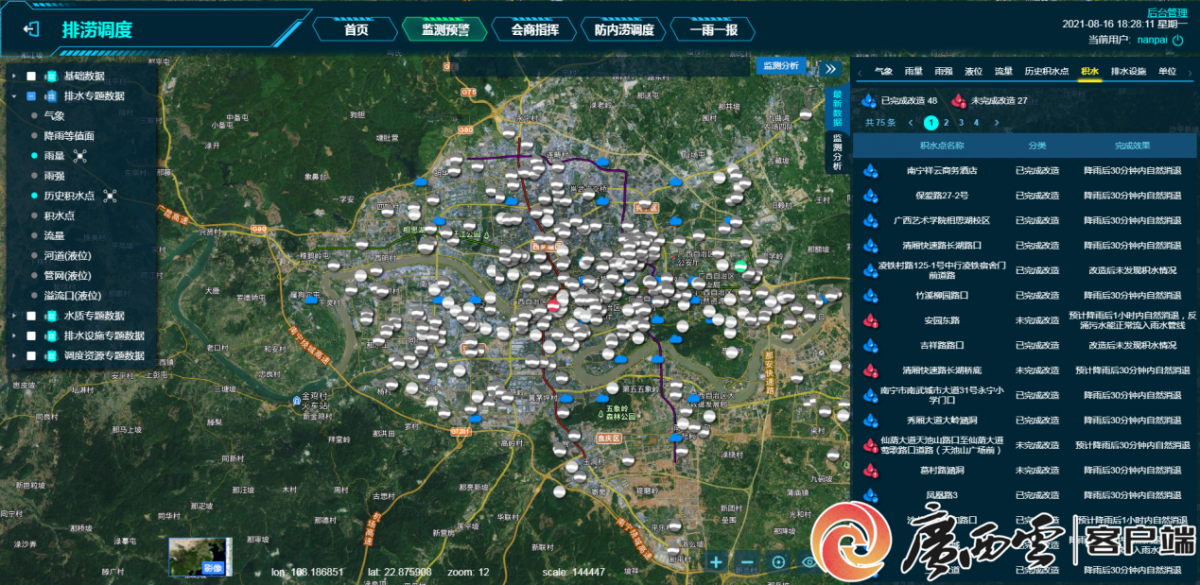Switch to the 历史积水点 data tab
The height and width of the screenshot is (585, 1200).
tap(1046, 72)
